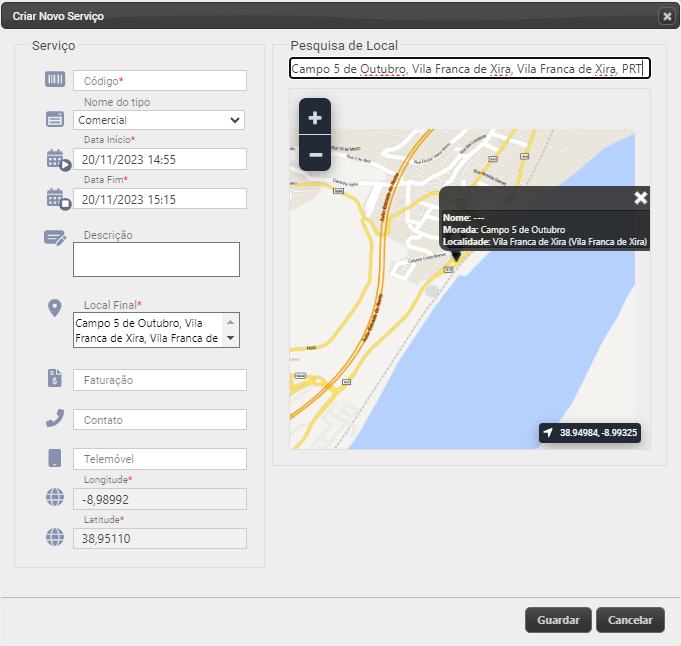
Task: Click the Localidade: Vila Franca de Xira text
Action: (x=545, y=242)
